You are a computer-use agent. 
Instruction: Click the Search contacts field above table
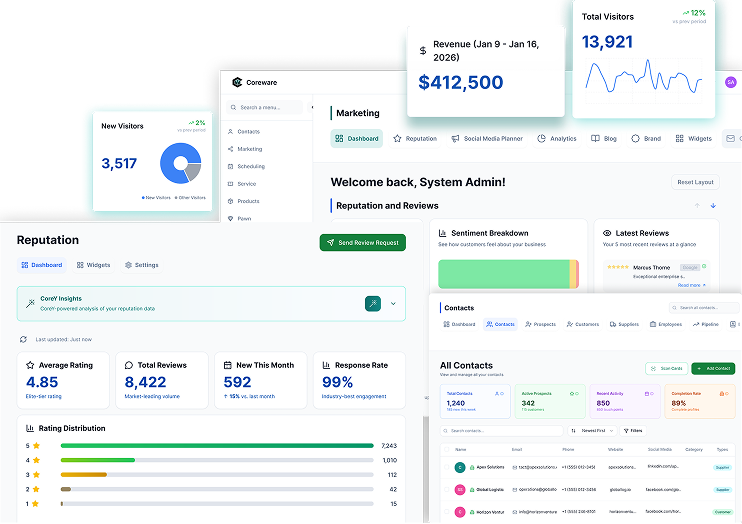pos(502,431)
